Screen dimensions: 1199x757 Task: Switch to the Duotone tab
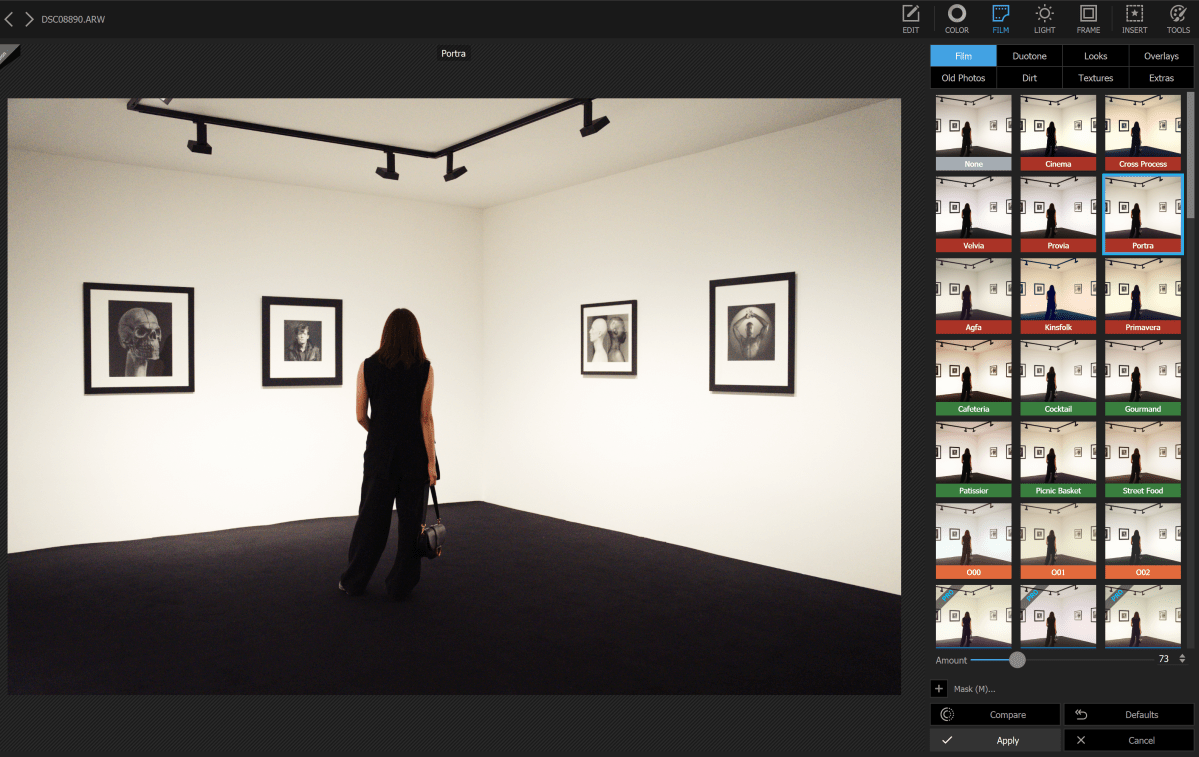(1029, 56)
